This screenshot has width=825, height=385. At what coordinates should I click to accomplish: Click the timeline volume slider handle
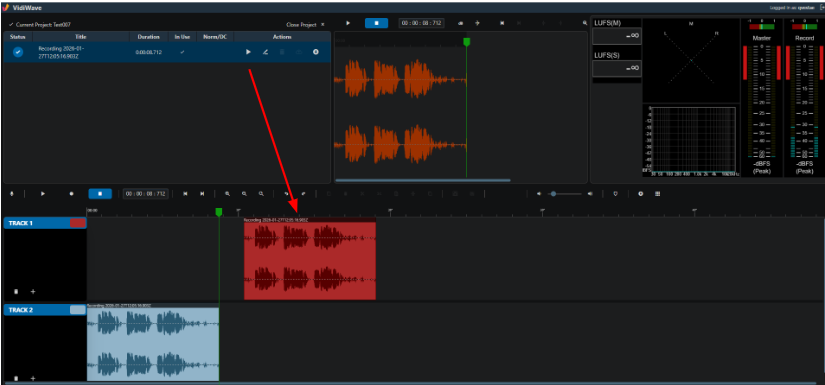click(553, 194)
